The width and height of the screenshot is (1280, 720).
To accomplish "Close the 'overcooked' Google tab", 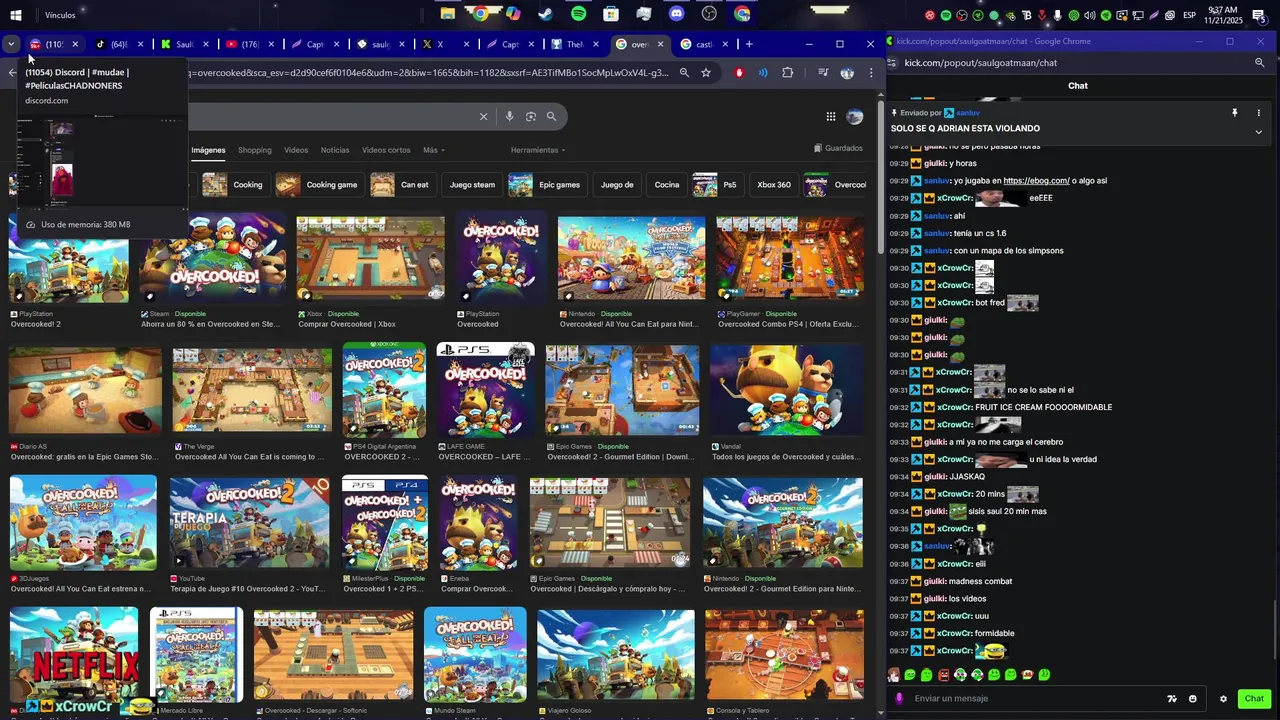I will click(x=660, y=44).
